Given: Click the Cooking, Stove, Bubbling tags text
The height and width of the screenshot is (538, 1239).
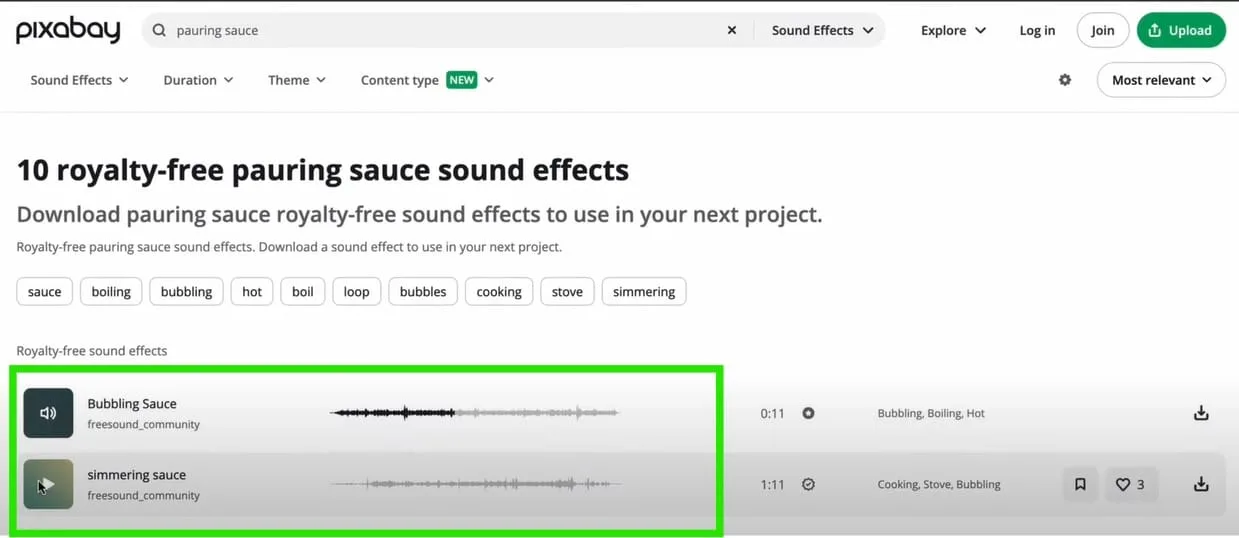Looking at the screenshot, I should 939,484.
